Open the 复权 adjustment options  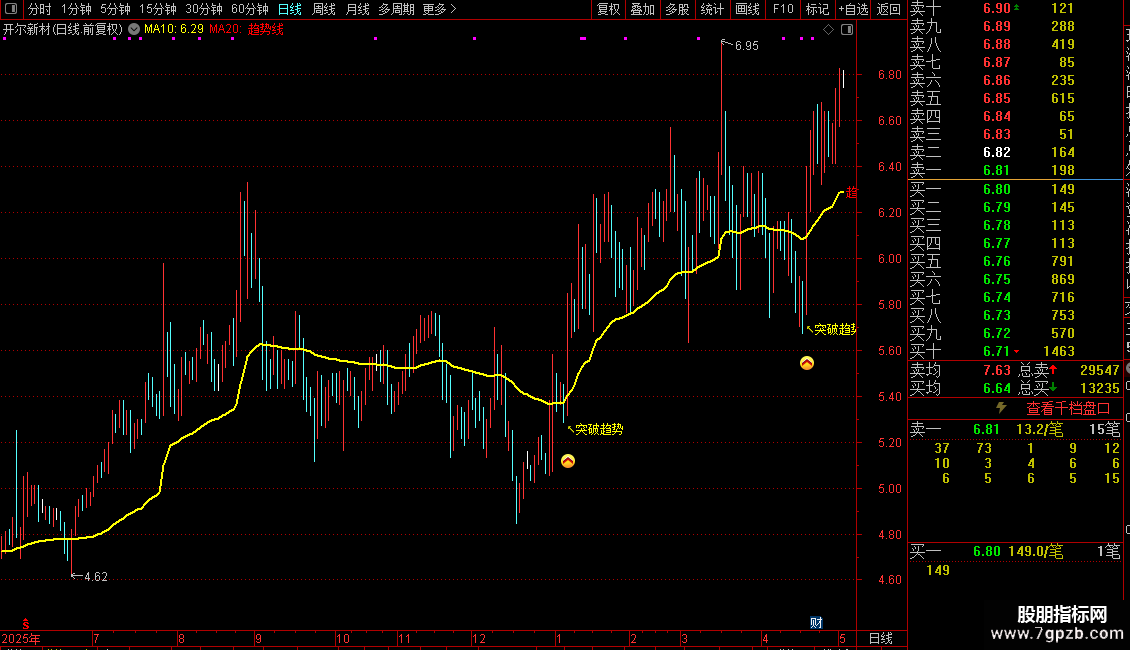click(608, 9)
